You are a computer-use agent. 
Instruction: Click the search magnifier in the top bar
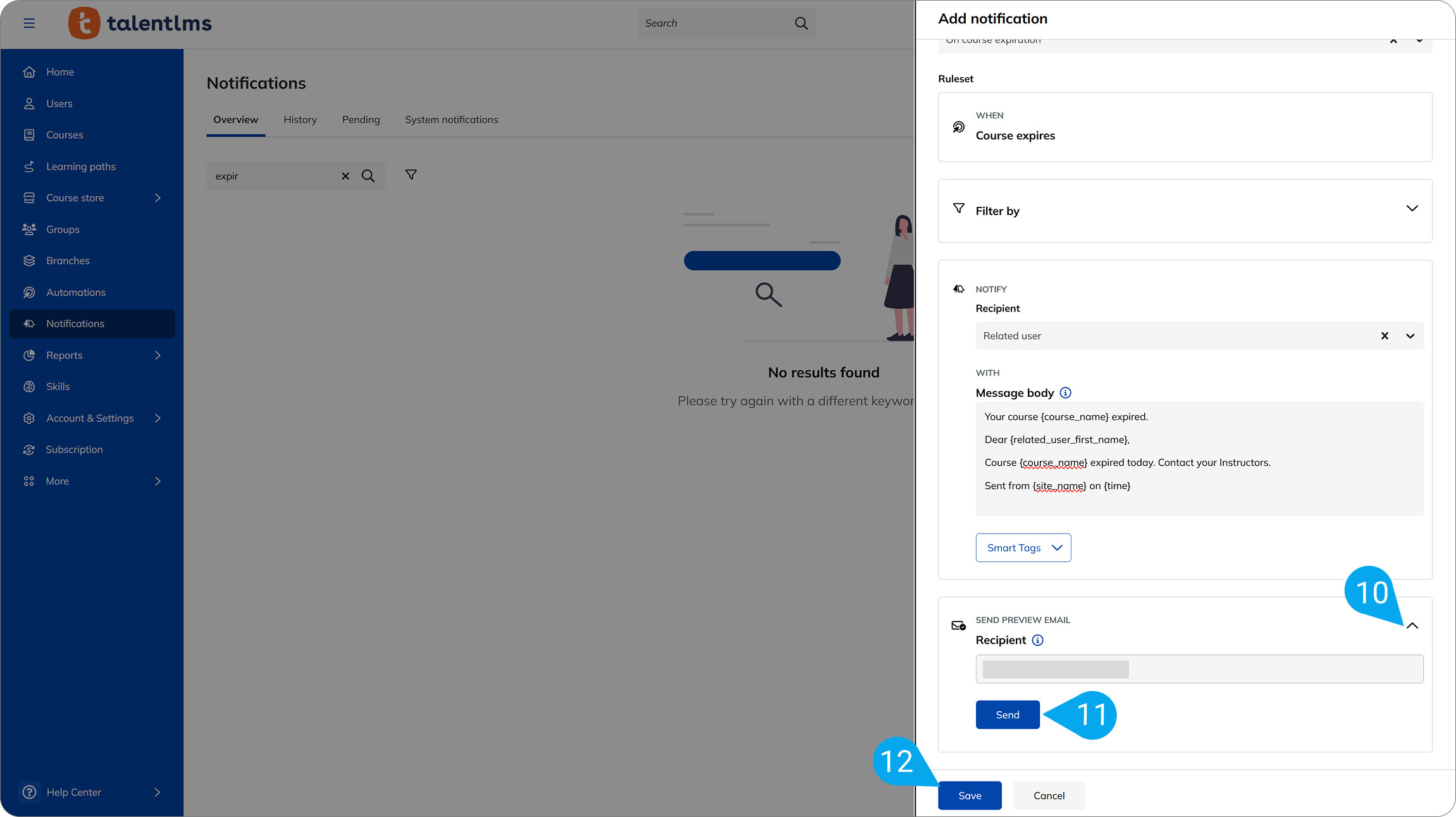pos(801,23)
